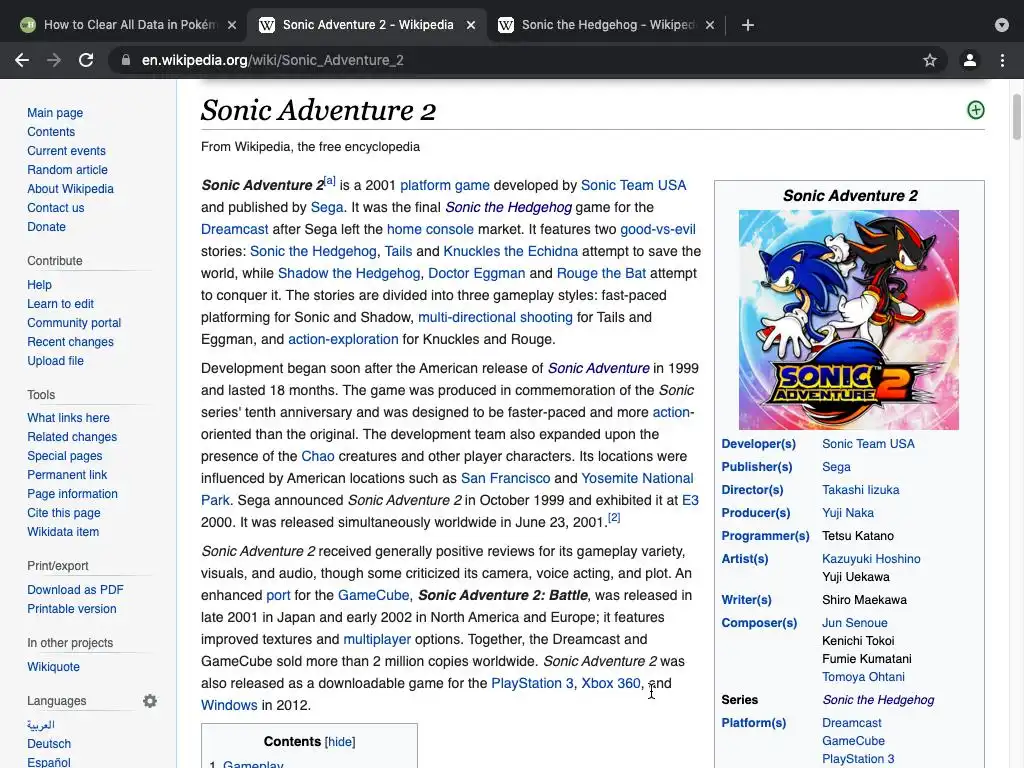1024x768 pixels.
Task: Click Upload file link
Action: click(x=55, y=360)
